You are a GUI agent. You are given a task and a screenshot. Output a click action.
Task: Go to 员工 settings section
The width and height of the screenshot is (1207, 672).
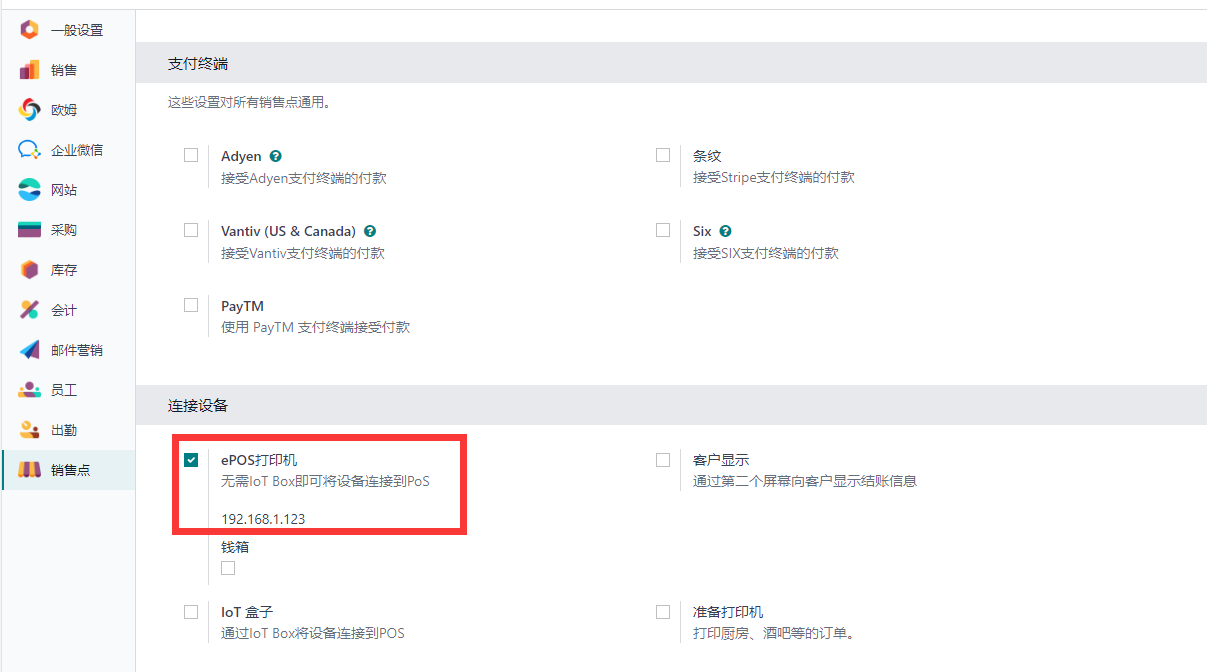pos(68,390)
